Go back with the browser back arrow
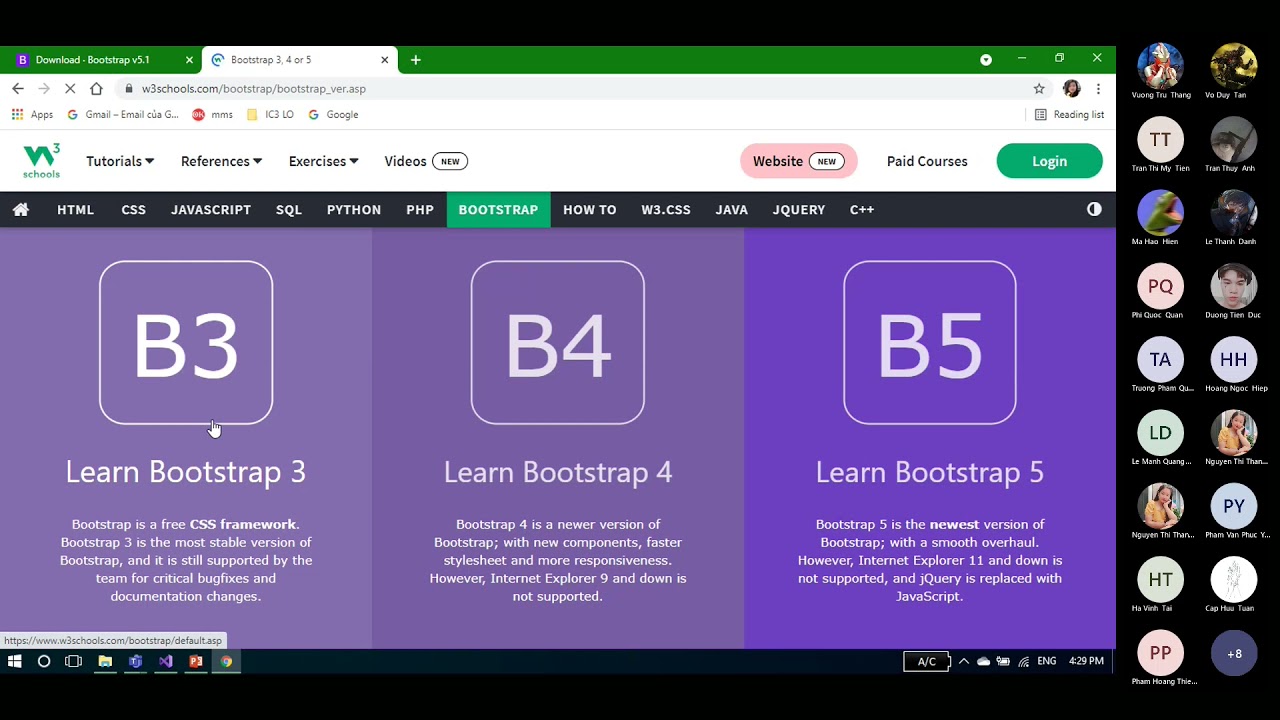 18,89
